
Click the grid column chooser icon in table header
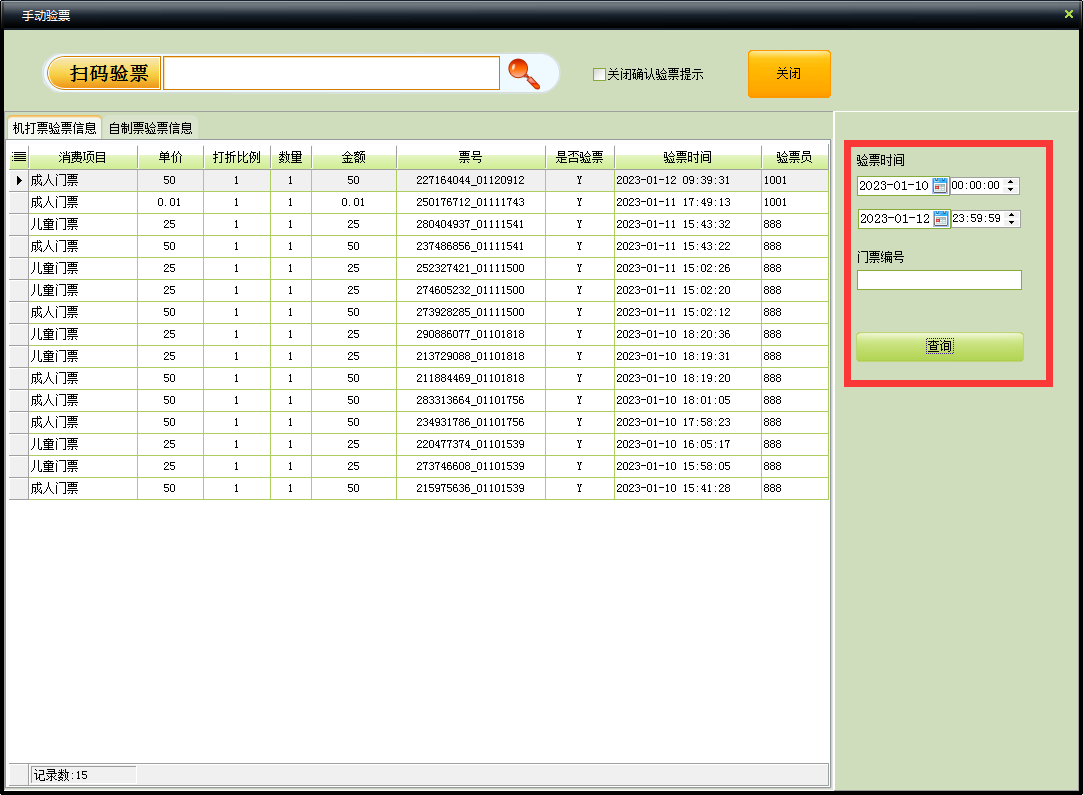(x=18, y=158)
